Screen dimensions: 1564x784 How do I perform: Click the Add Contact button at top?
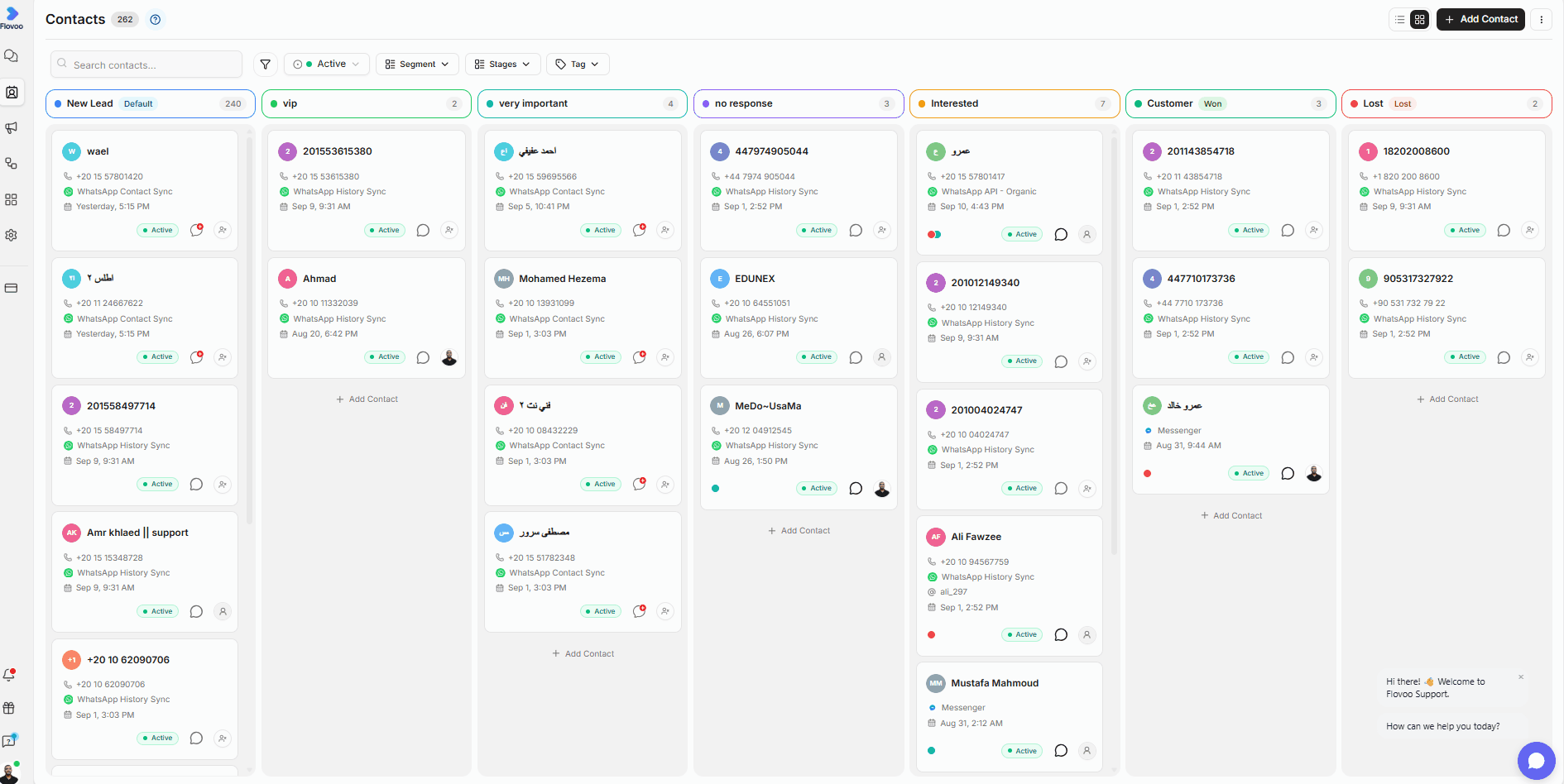1480,20
